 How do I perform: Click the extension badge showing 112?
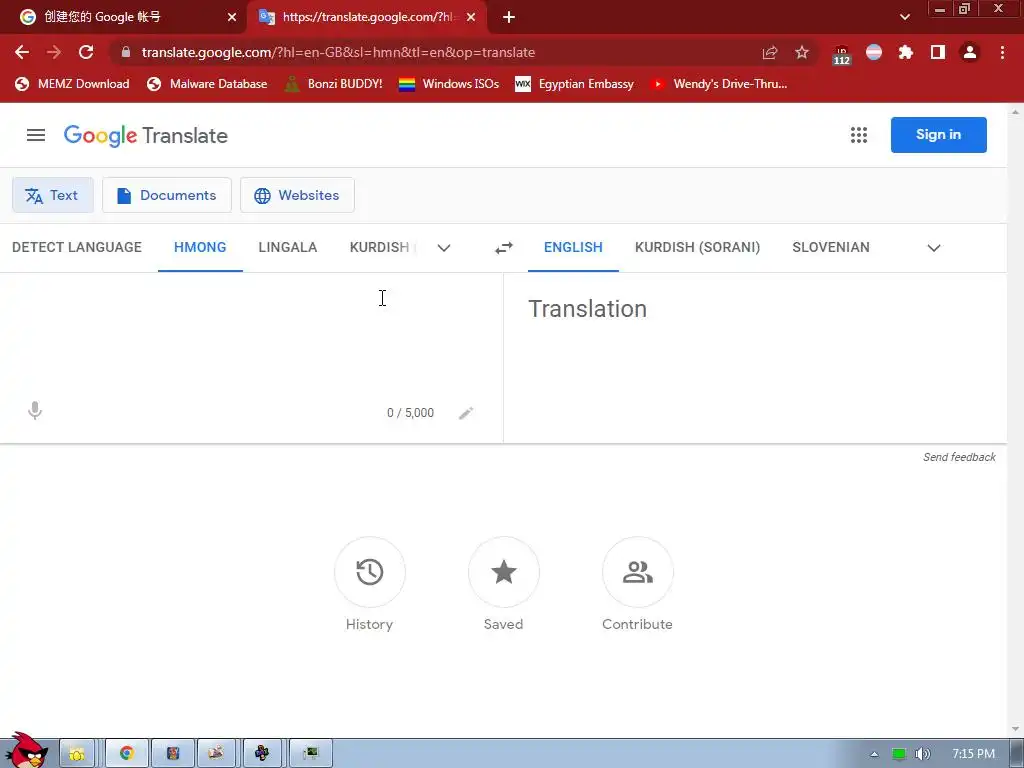click(x=841, y=55)
